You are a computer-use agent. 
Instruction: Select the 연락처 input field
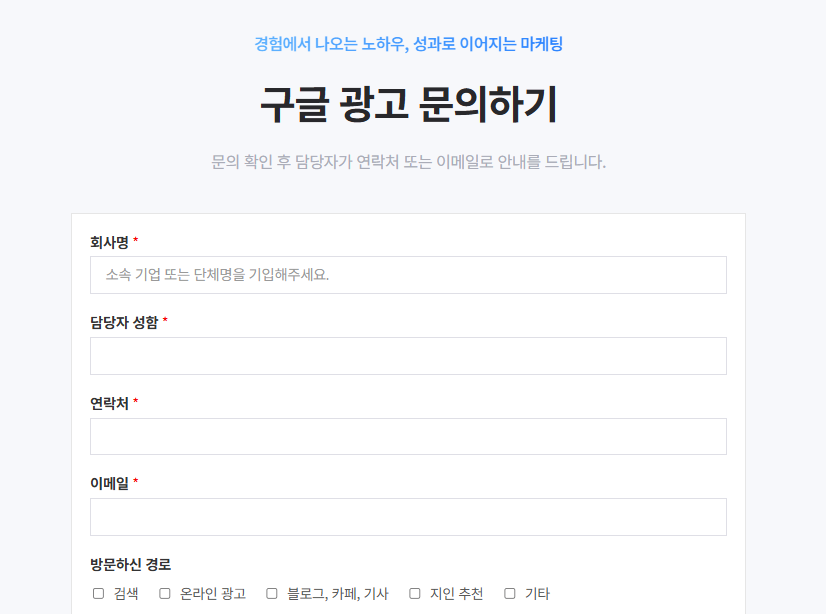click(408, 437)
